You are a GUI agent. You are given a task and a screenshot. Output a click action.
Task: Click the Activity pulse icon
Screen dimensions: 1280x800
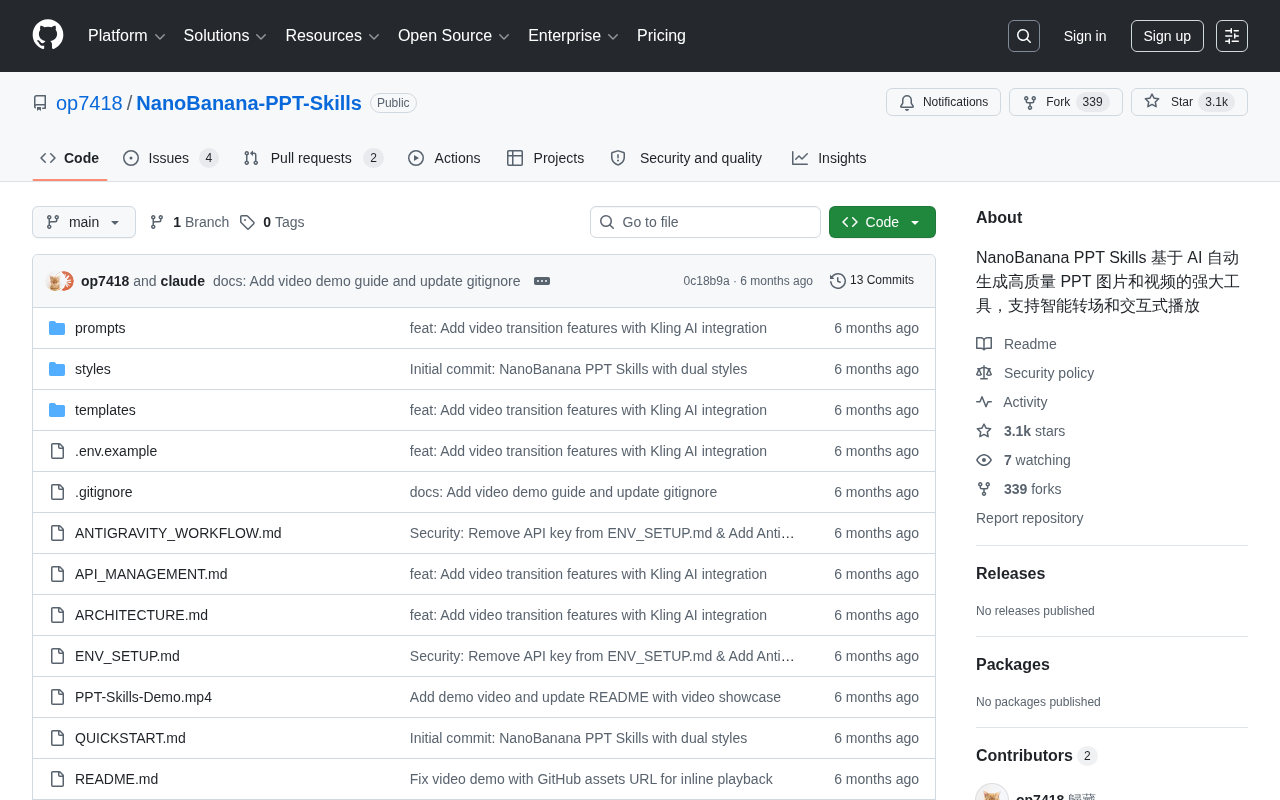(x=984, y=402)
